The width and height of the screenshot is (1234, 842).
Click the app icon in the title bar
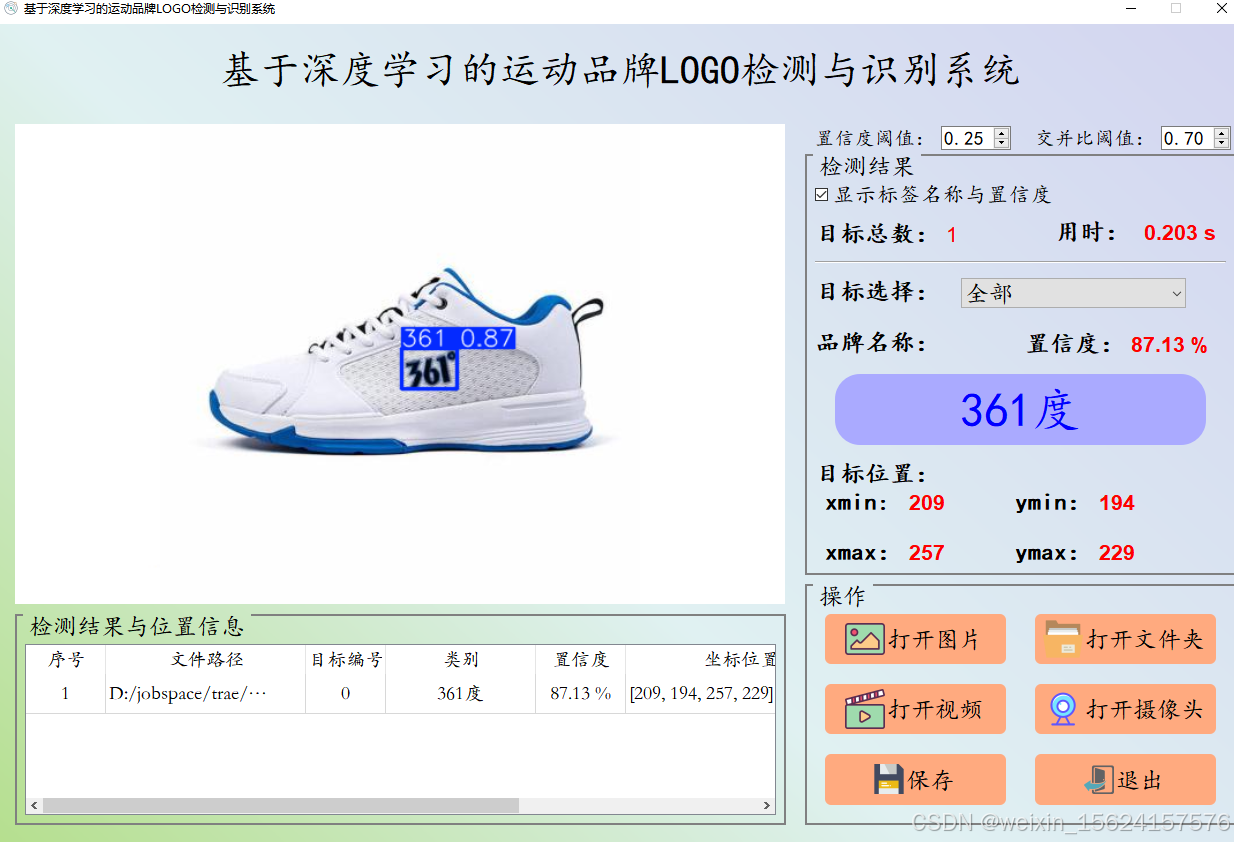click(x=11, y=8)
